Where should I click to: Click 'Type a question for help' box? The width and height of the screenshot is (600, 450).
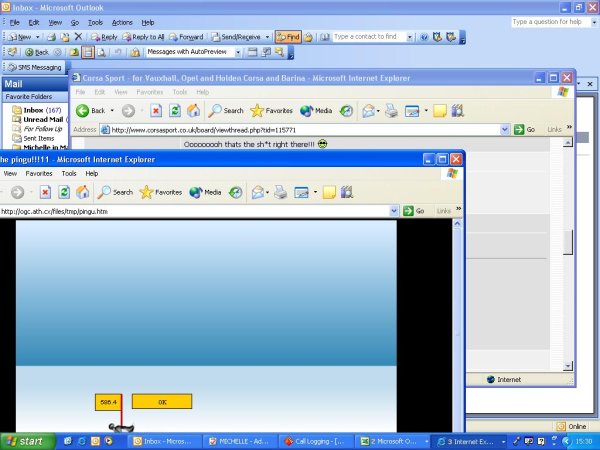click(x=550, y=22)
